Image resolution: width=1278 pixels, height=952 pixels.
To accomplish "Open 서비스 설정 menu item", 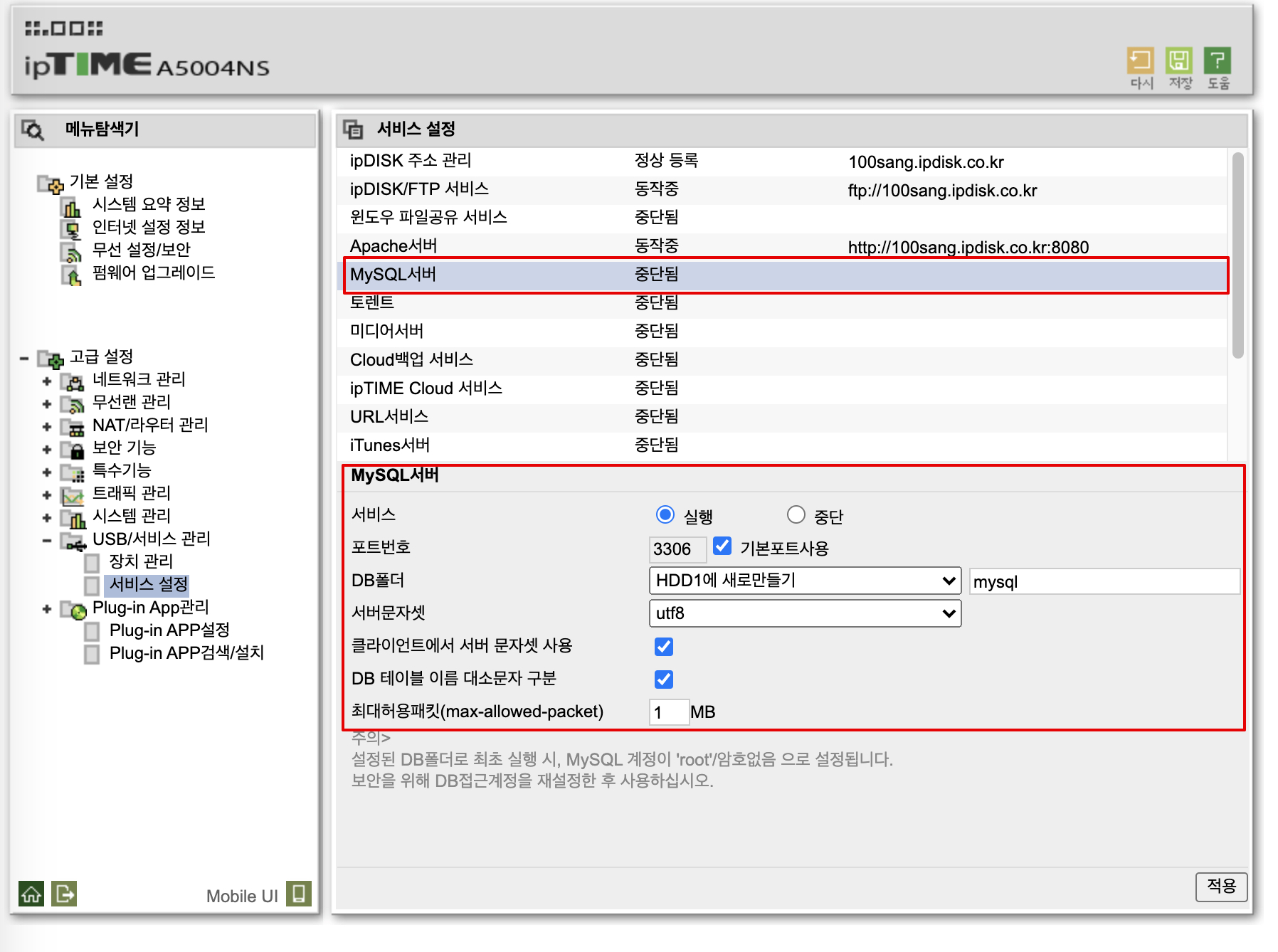I will click(x=148, y=584).
